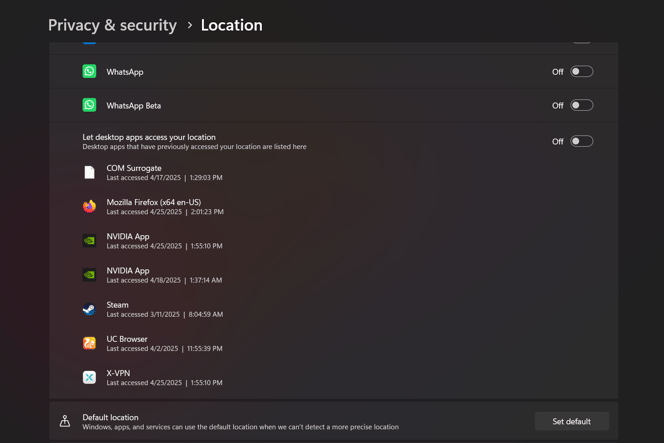Screen dimensions: 664x443
Task: Click the Default location pin icon
Action: (65, 421)
